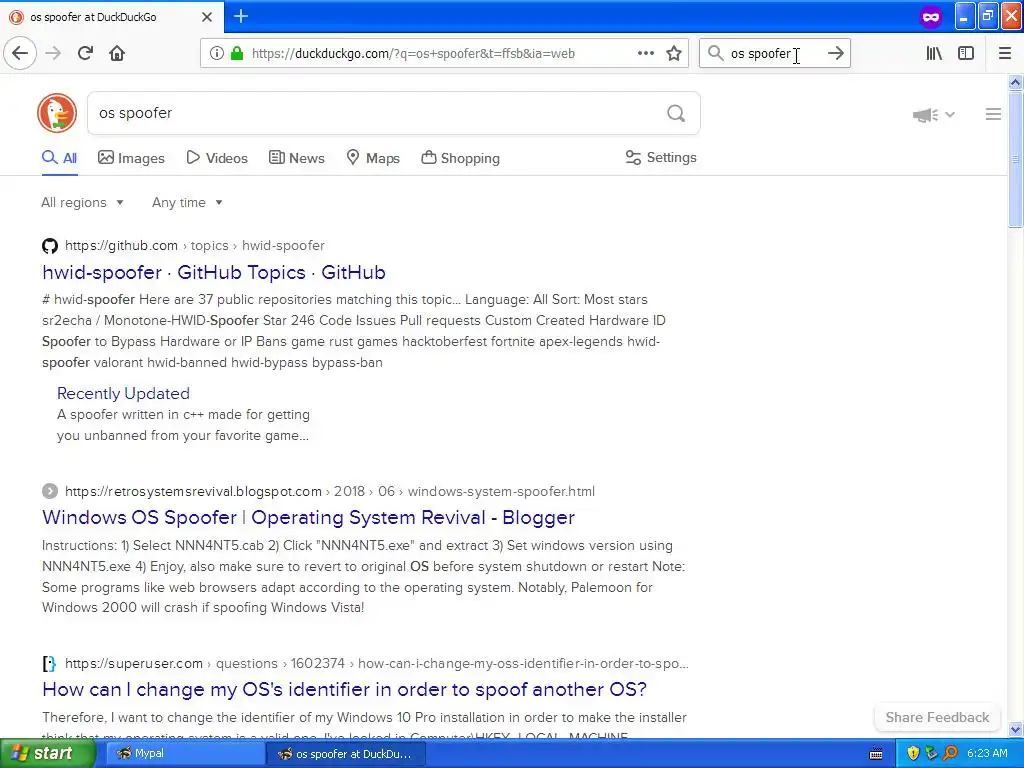Image resolution: width=1024 pixels, height=768 pixels.
Task: Click the green secure connection padlock
Action: 237,53
